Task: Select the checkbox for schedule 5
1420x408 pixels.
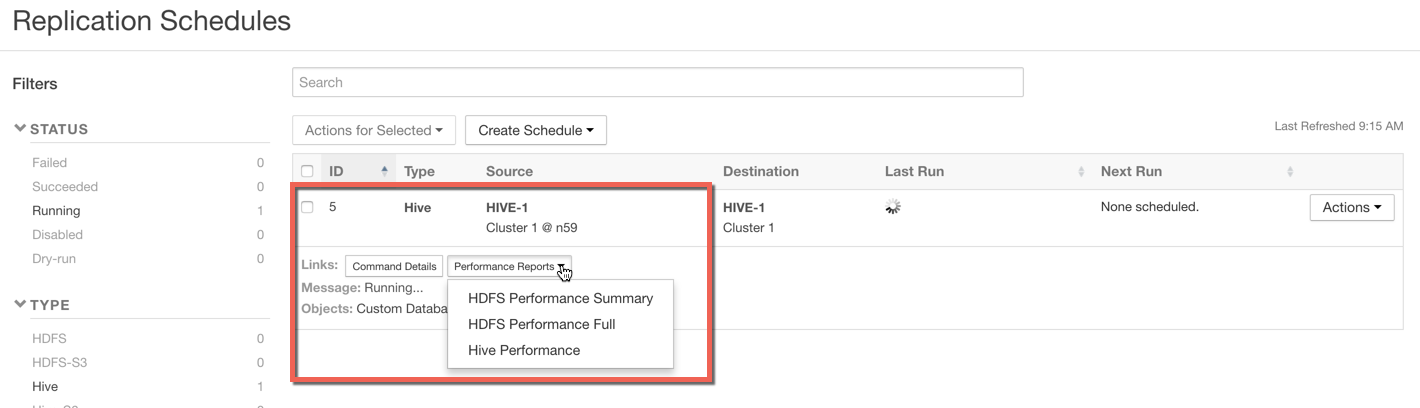Action: 308,207
